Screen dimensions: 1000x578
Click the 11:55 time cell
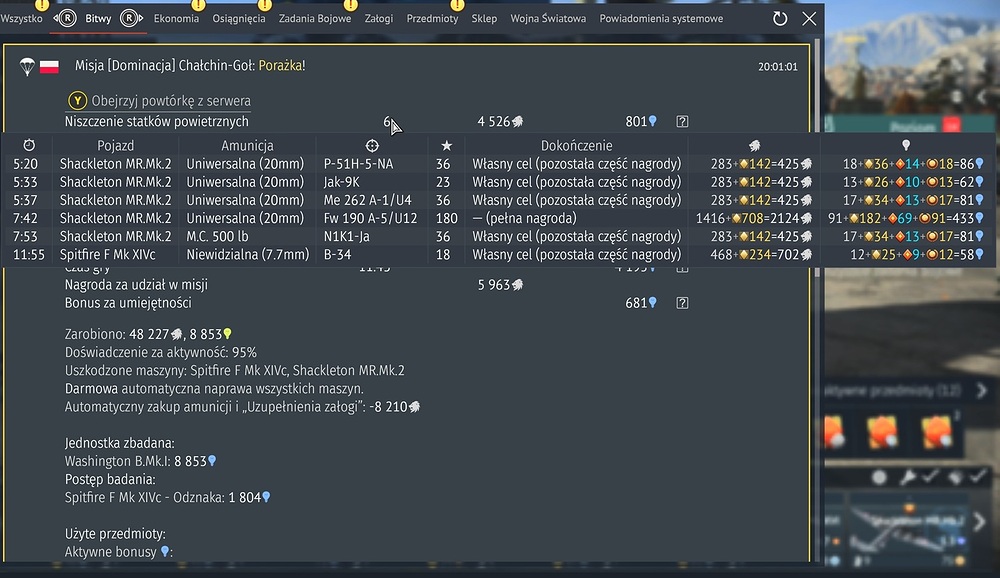tap(29, 255)
